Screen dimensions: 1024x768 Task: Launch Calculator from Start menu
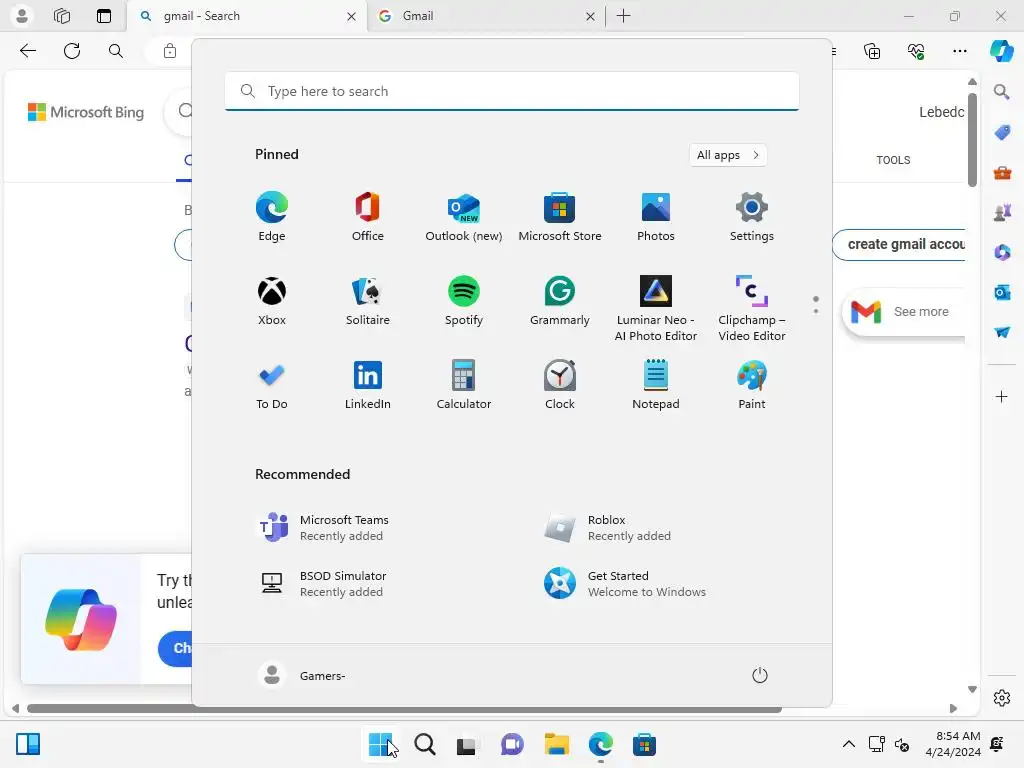(x=464, y=385)
